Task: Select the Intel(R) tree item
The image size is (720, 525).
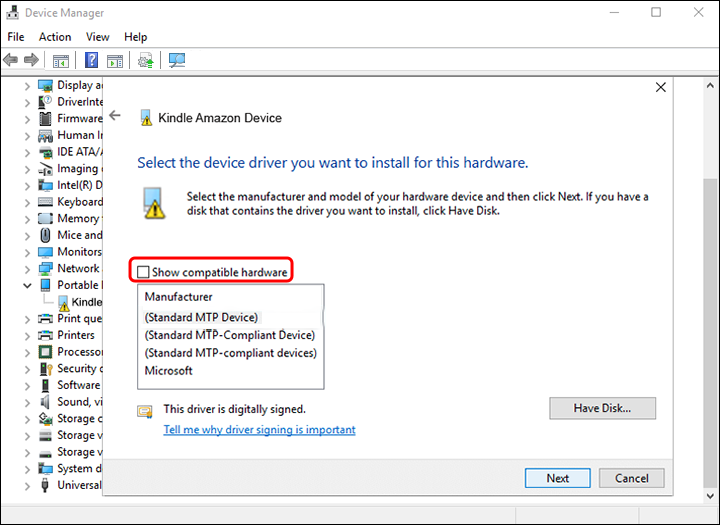Action: 79,185
